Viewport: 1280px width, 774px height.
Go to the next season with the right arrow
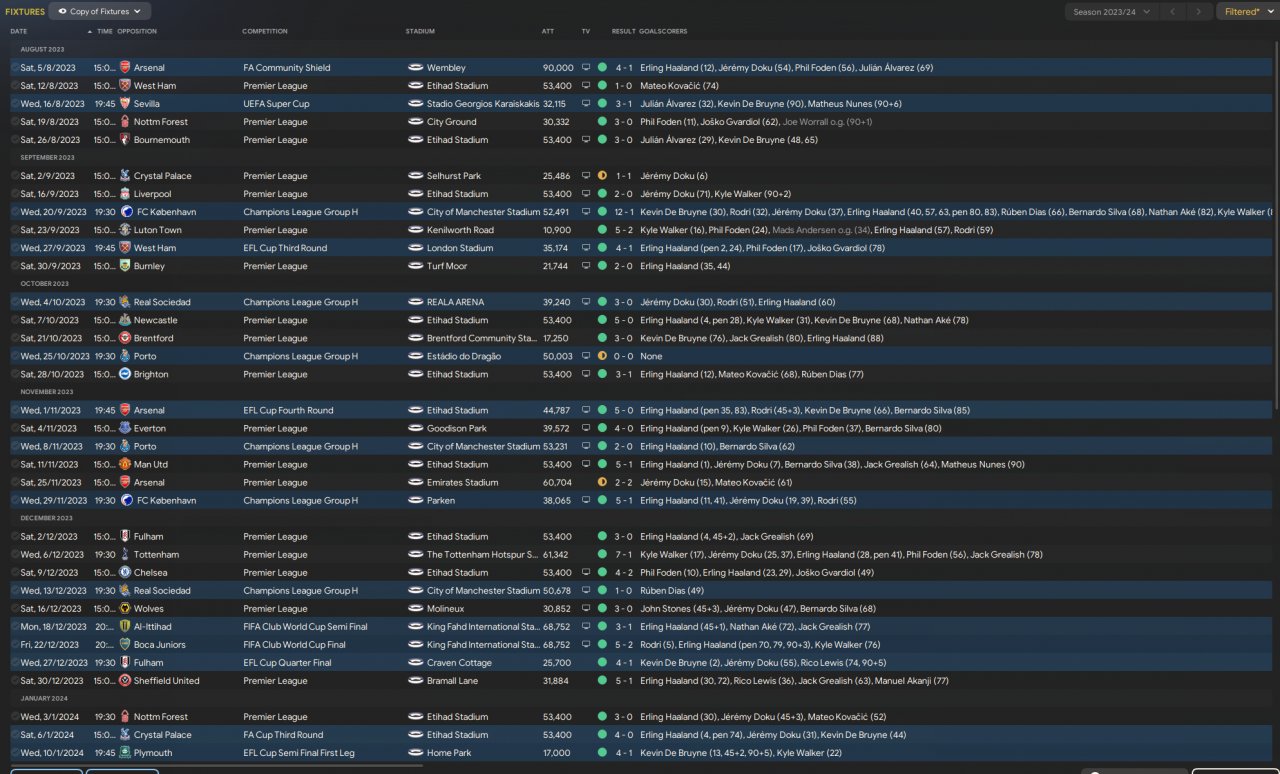pyautogui.click(x=1199, y=12)
